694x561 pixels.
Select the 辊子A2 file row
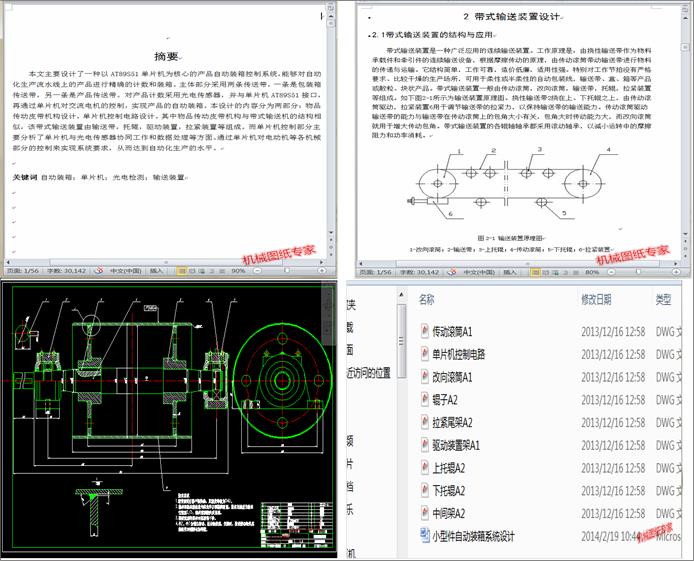pos(551,400)
